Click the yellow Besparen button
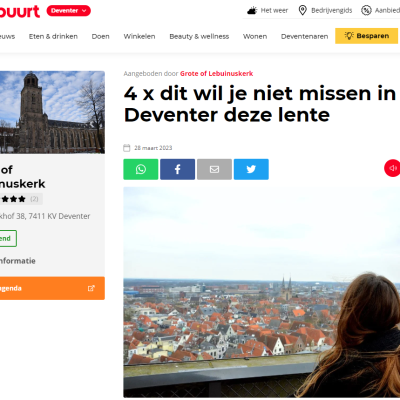Image resolution: width=400 pixels, height=400 pixels. 366,36
